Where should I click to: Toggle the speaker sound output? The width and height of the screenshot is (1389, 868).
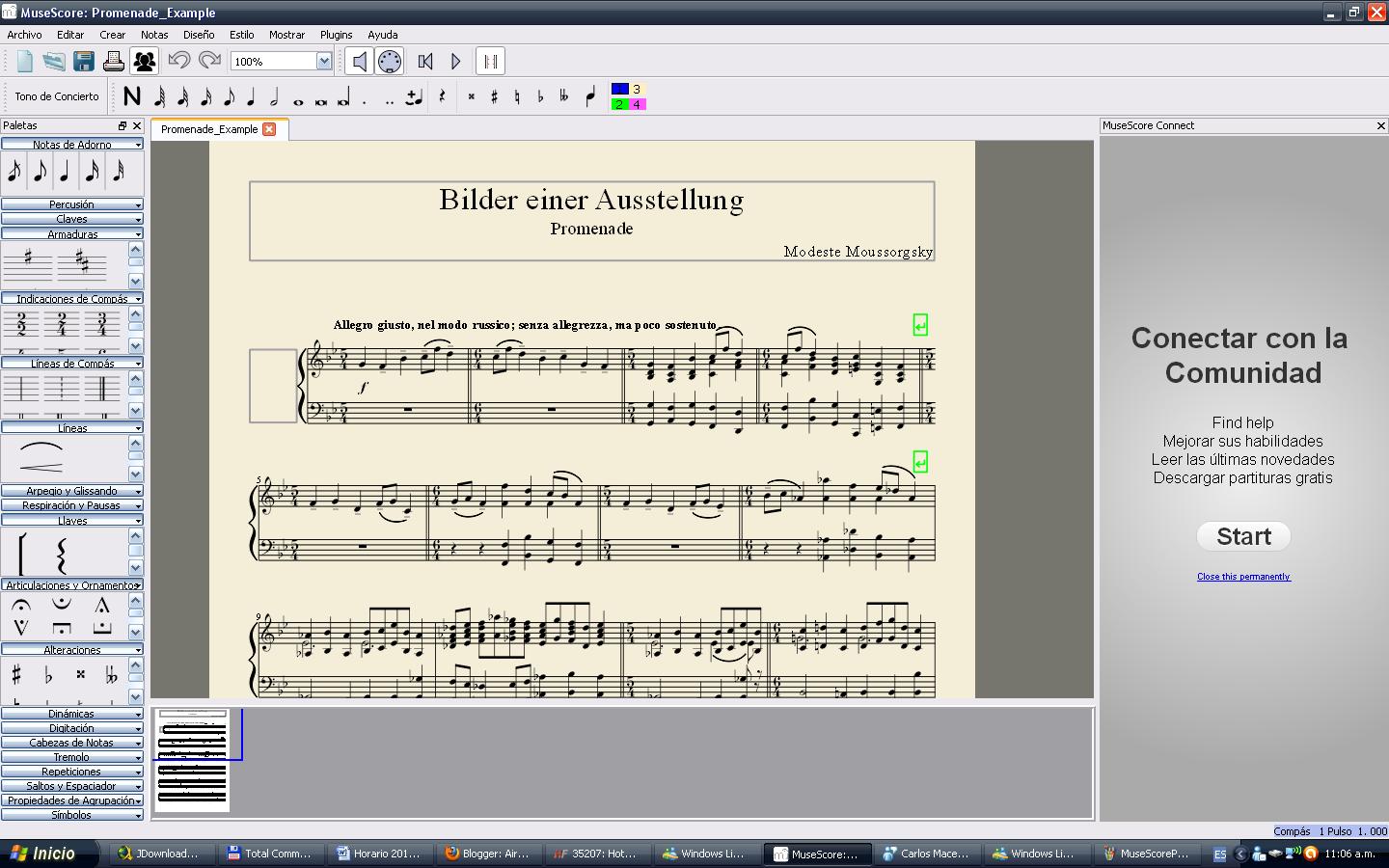(358, 61)
